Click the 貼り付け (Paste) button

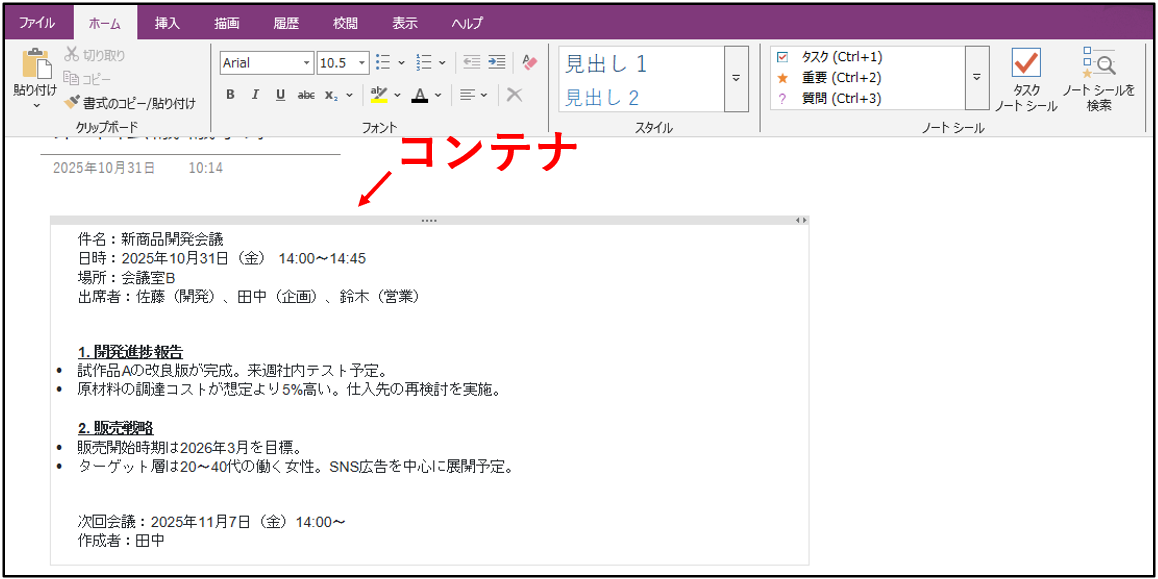pos(36,70)
